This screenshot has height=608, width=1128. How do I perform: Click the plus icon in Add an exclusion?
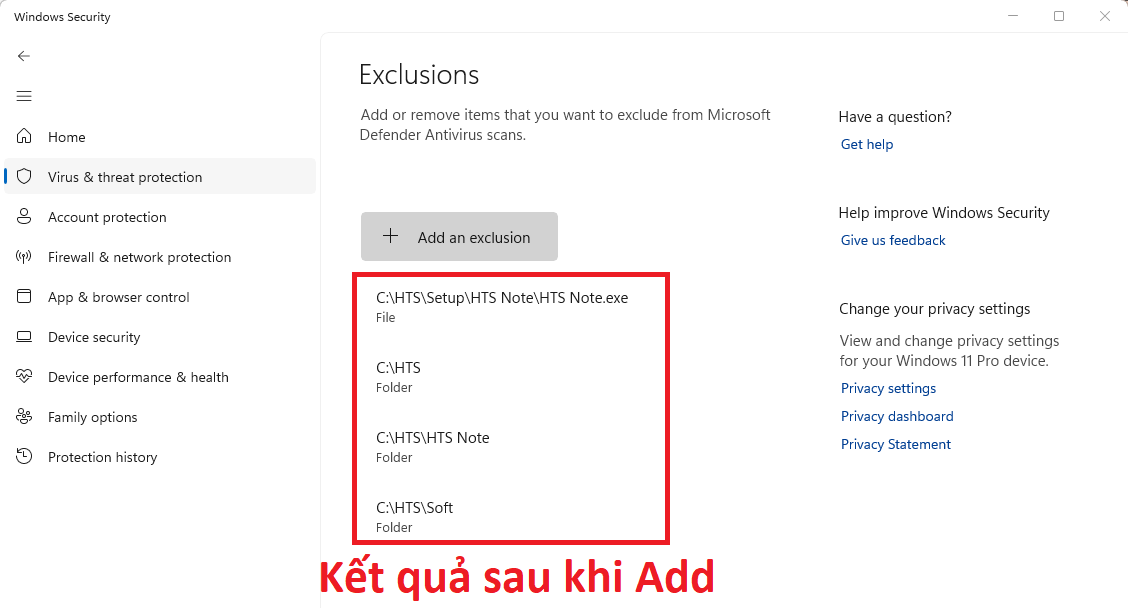[390, 236]
